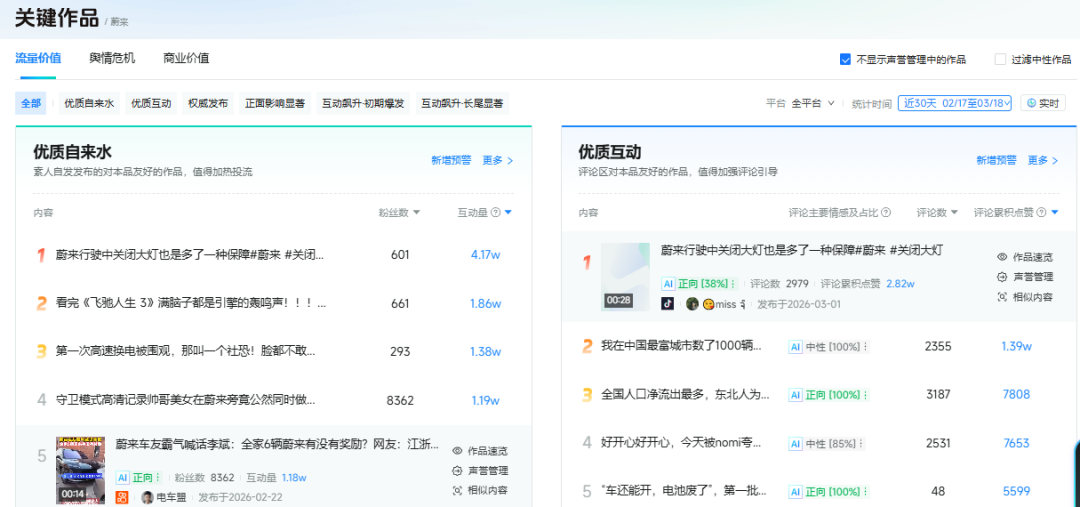
Task: Select the 互动飙升·长尾显著 filter tag
Action: click(x=462, y=103)
